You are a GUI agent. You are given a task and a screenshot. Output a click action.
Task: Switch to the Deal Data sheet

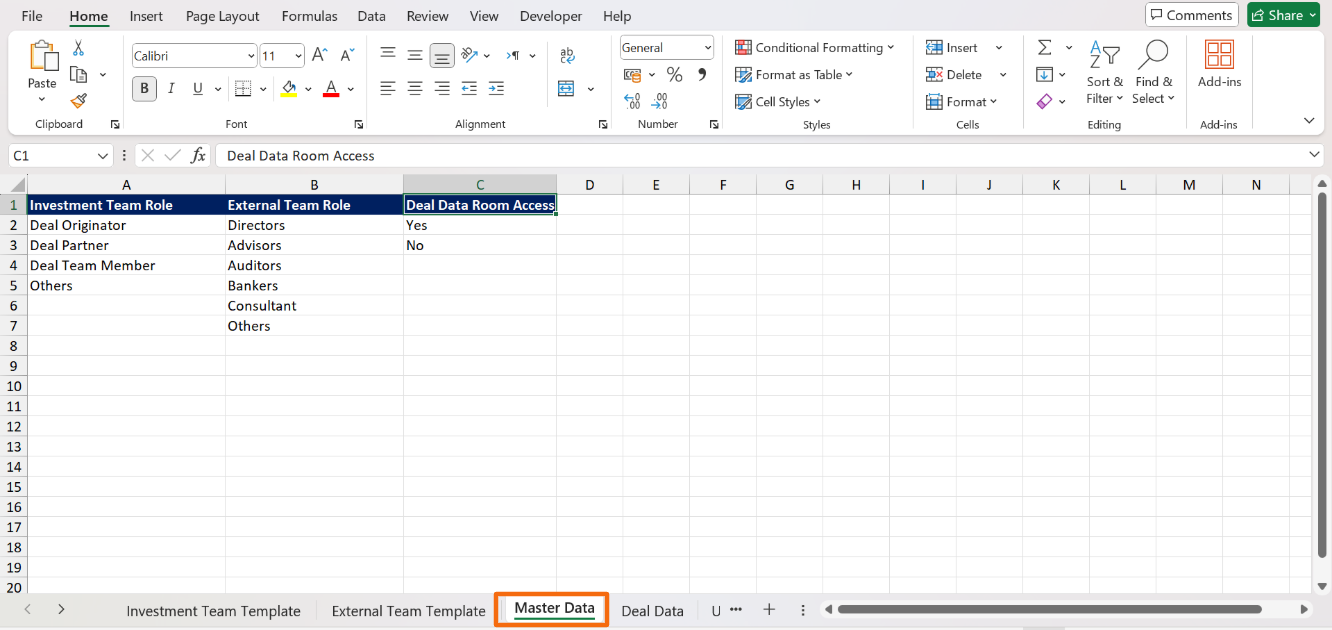pyautogui.click(x=652, y=611)
